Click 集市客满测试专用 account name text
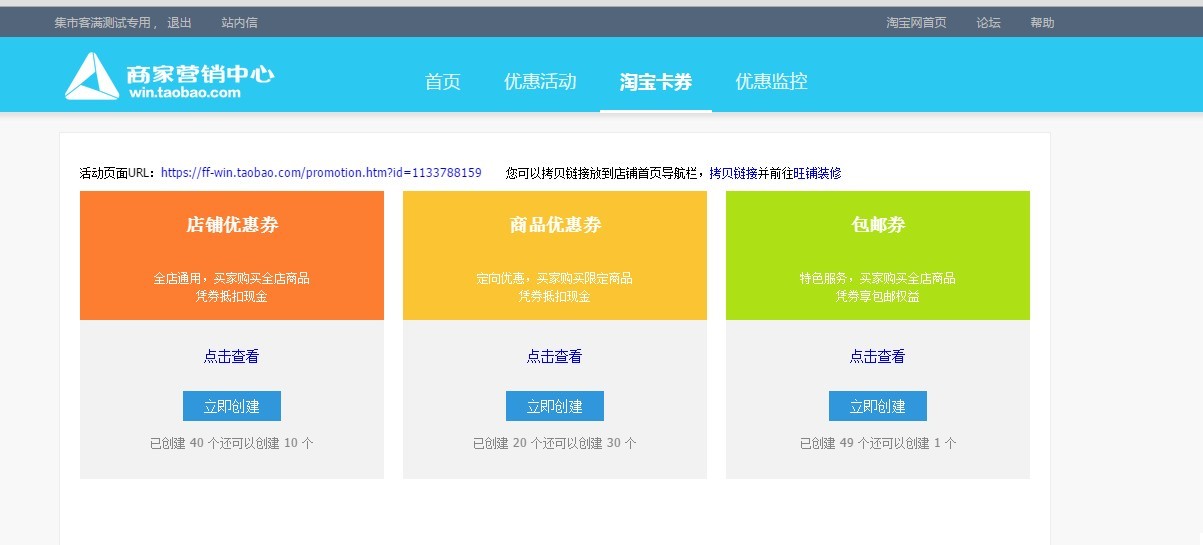The height and width of the screenshot is (545, 1203). coord(104,22)
